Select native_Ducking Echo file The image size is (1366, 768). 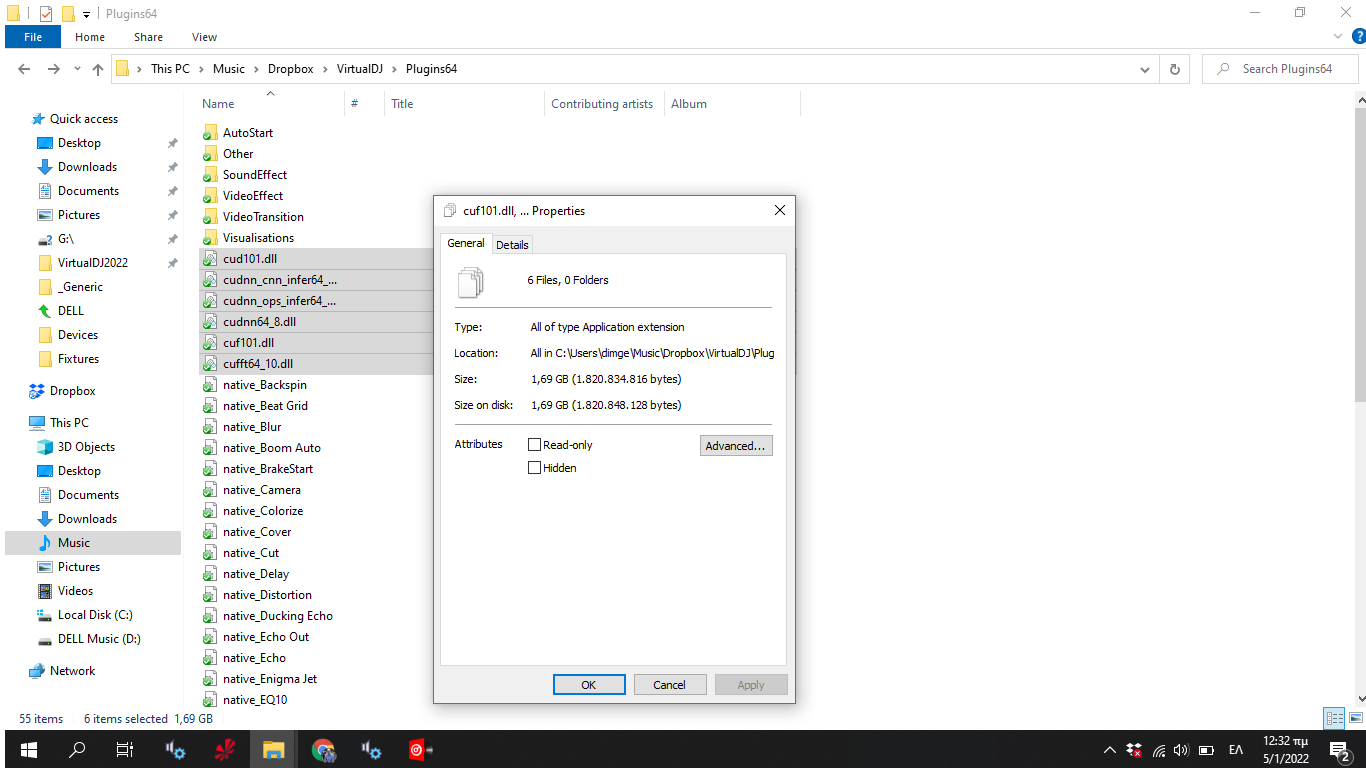coord(278,616)
